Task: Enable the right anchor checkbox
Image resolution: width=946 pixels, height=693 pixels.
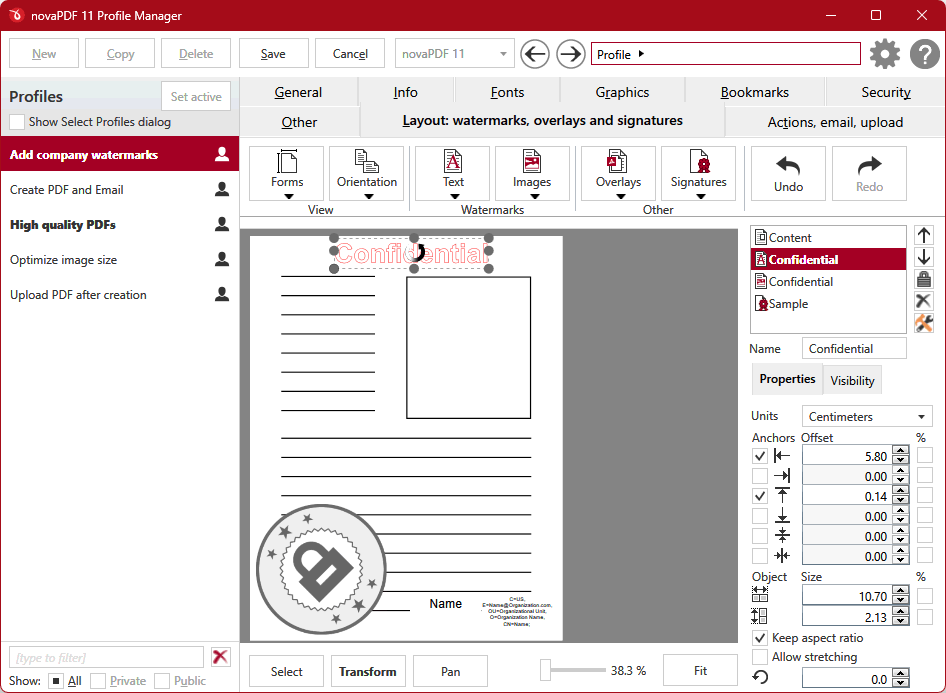Action: click(x=760, y=476)
